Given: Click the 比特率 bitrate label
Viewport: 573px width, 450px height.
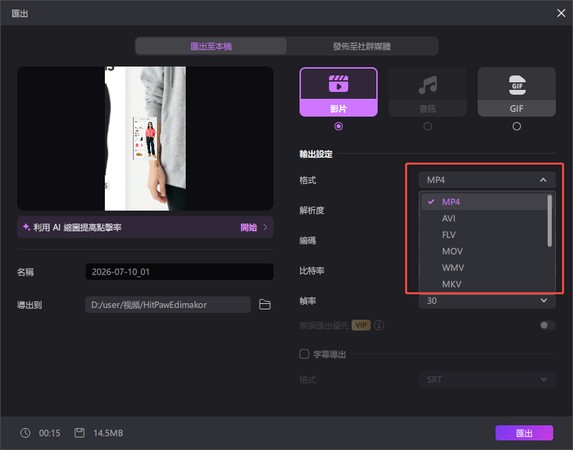Looking at the screenshot, I should click(x=312, y=271).
